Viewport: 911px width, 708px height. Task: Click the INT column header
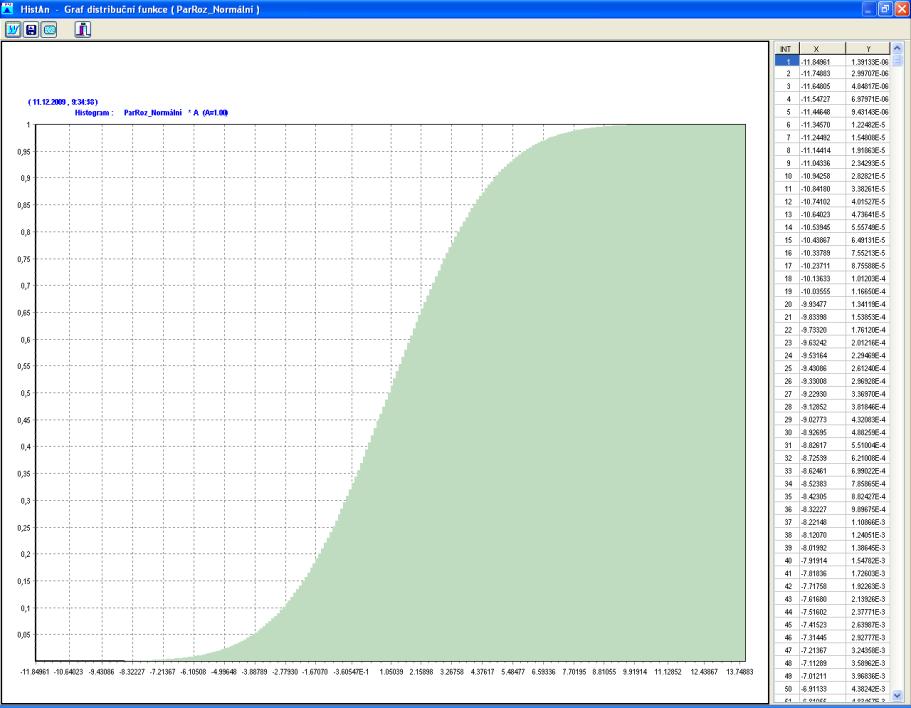coord(787,49)
